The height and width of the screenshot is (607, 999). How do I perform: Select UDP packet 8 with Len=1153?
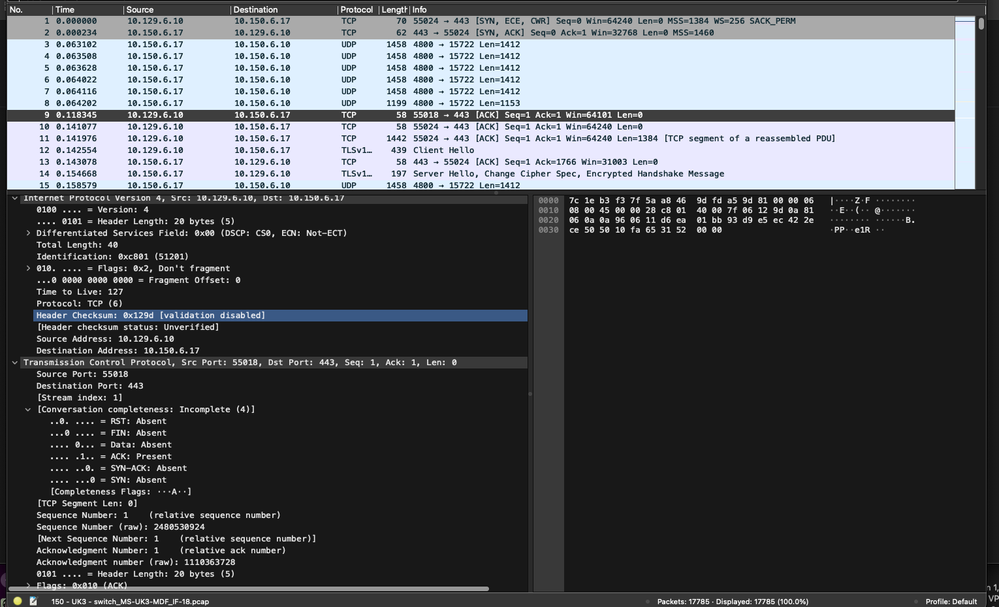coord(481,103)
